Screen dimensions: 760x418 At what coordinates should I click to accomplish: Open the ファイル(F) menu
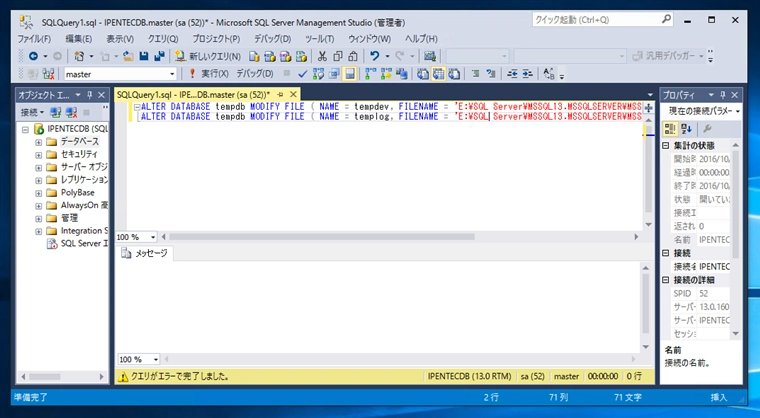[x=34, y=39]
